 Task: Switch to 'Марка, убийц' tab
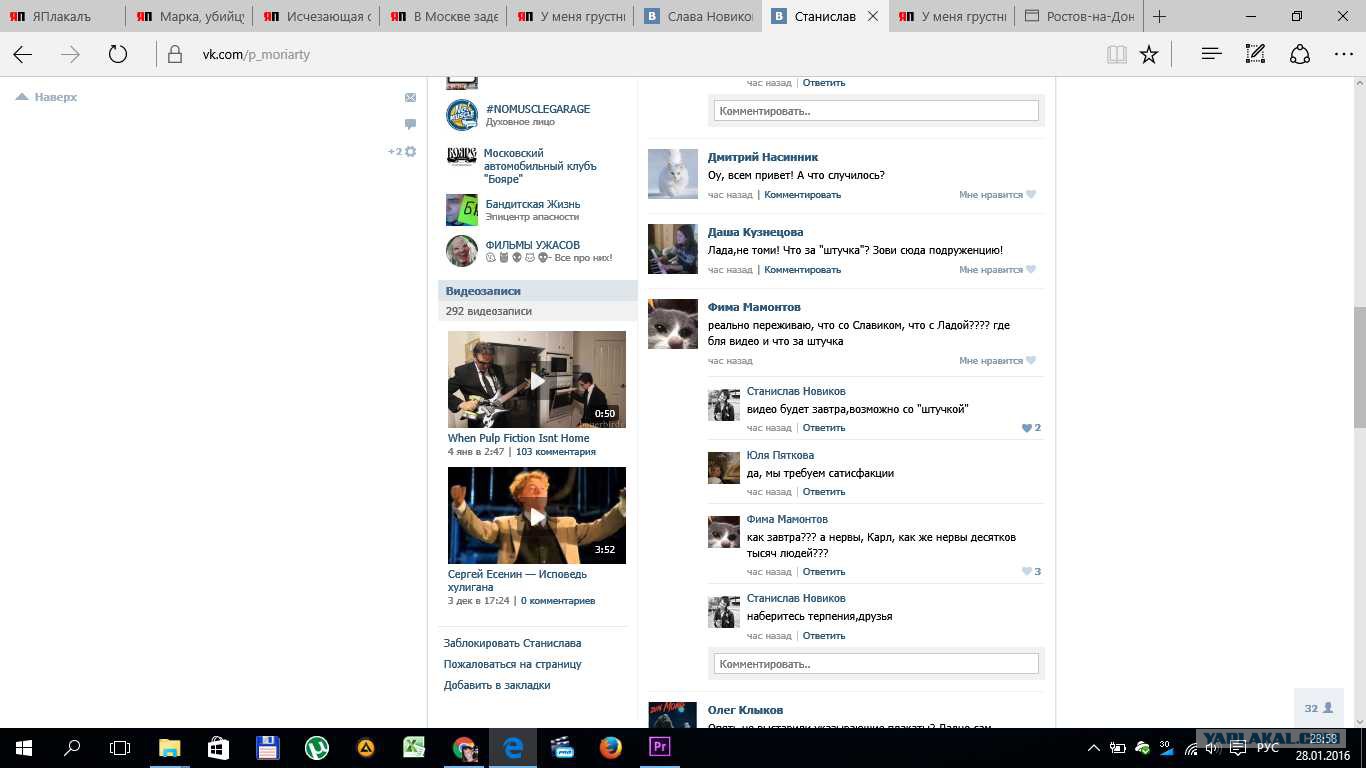190,16
